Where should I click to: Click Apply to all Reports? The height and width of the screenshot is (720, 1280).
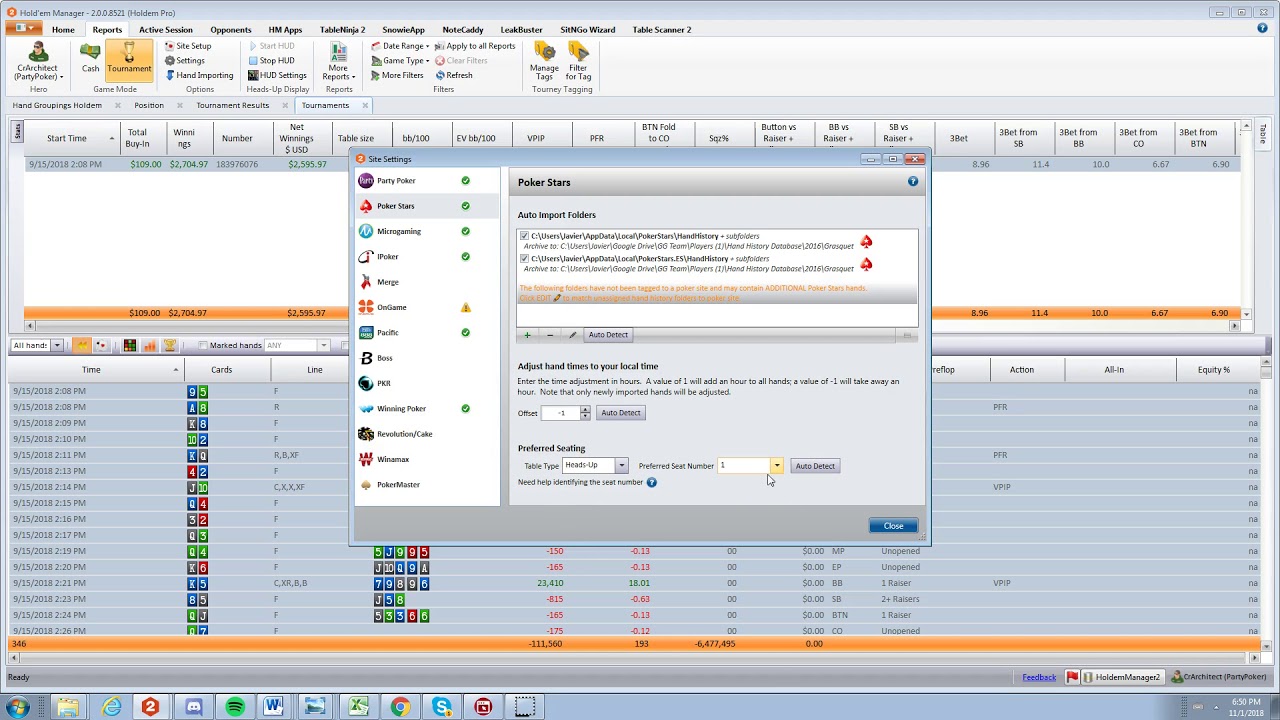click(x=474, y=46)
